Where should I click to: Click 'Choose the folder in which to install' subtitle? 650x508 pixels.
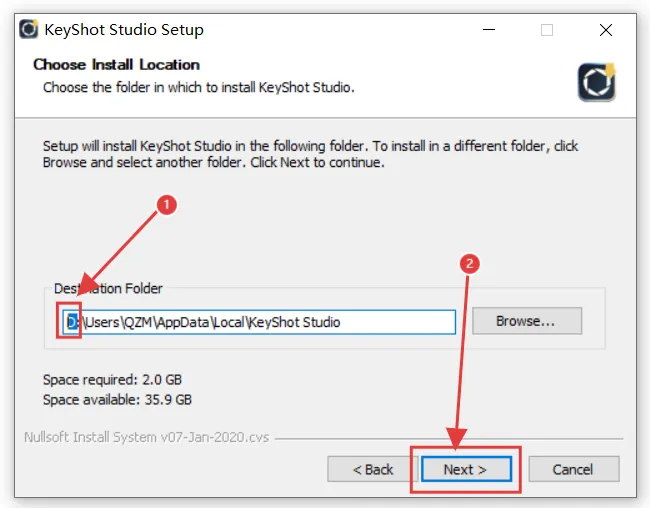point(199,88)
